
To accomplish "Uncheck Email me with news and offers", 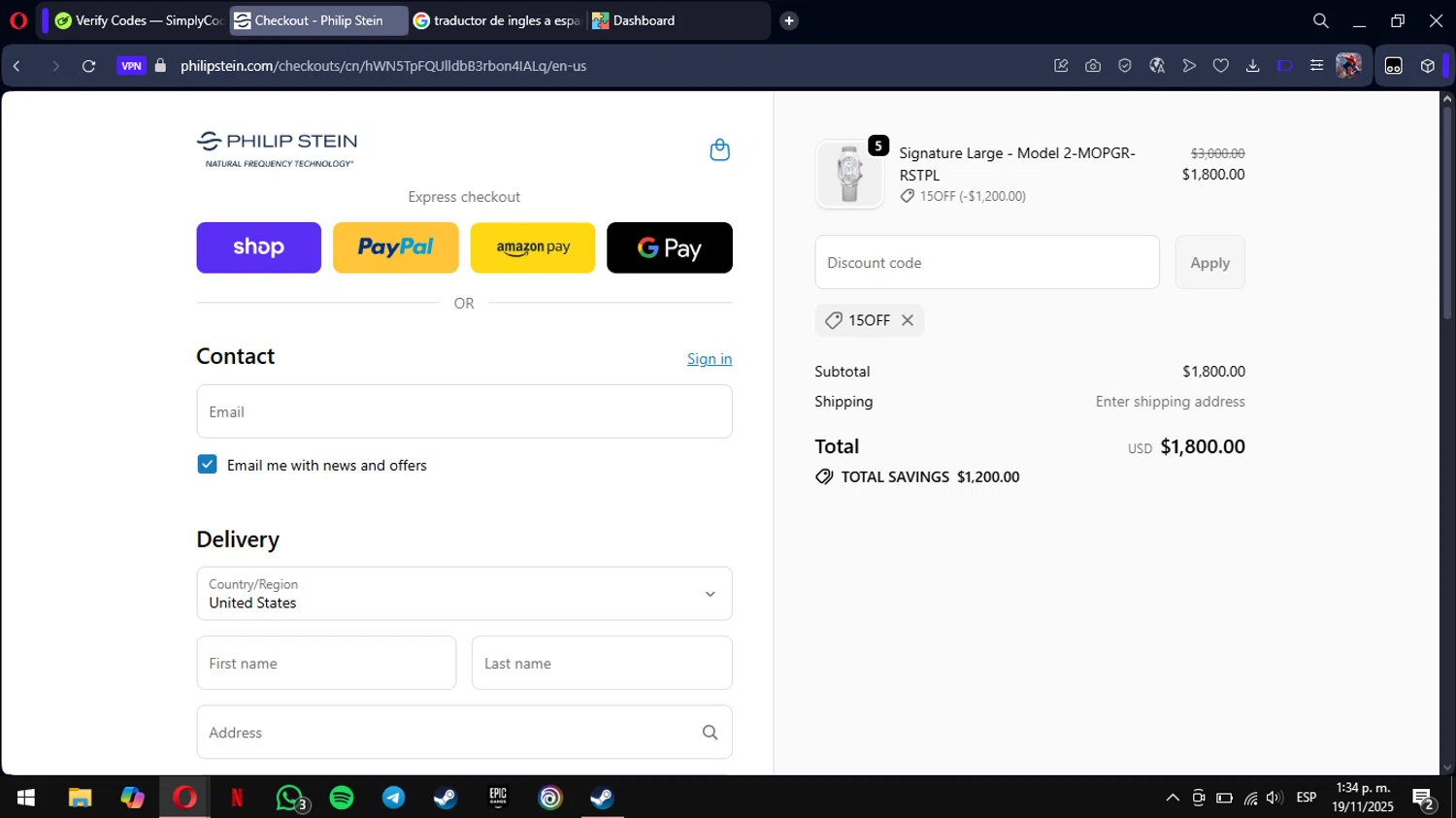I will tap(207, 465).
